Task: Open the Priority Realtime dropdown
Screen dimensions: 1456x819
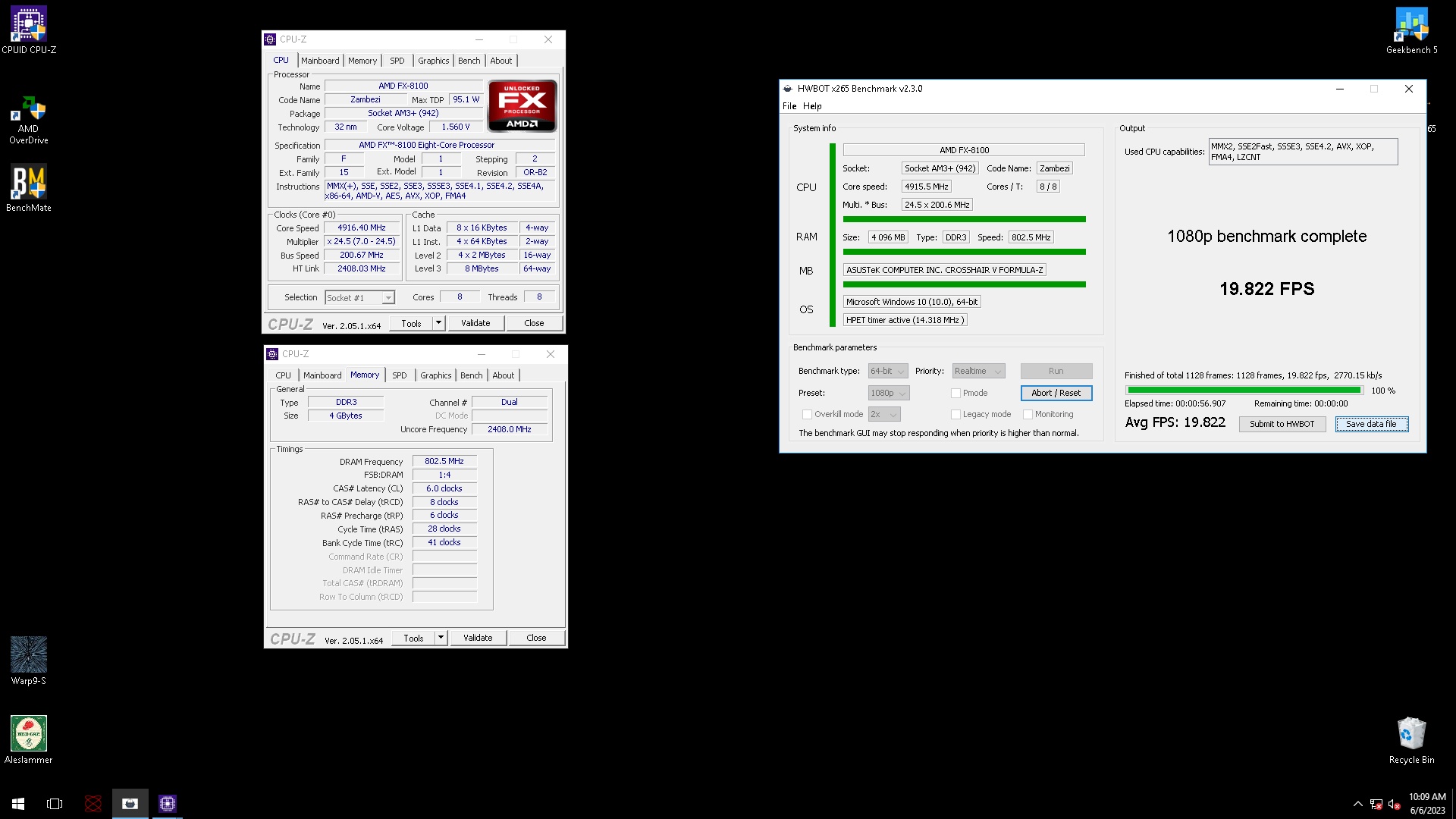Action: pos(978,371)
